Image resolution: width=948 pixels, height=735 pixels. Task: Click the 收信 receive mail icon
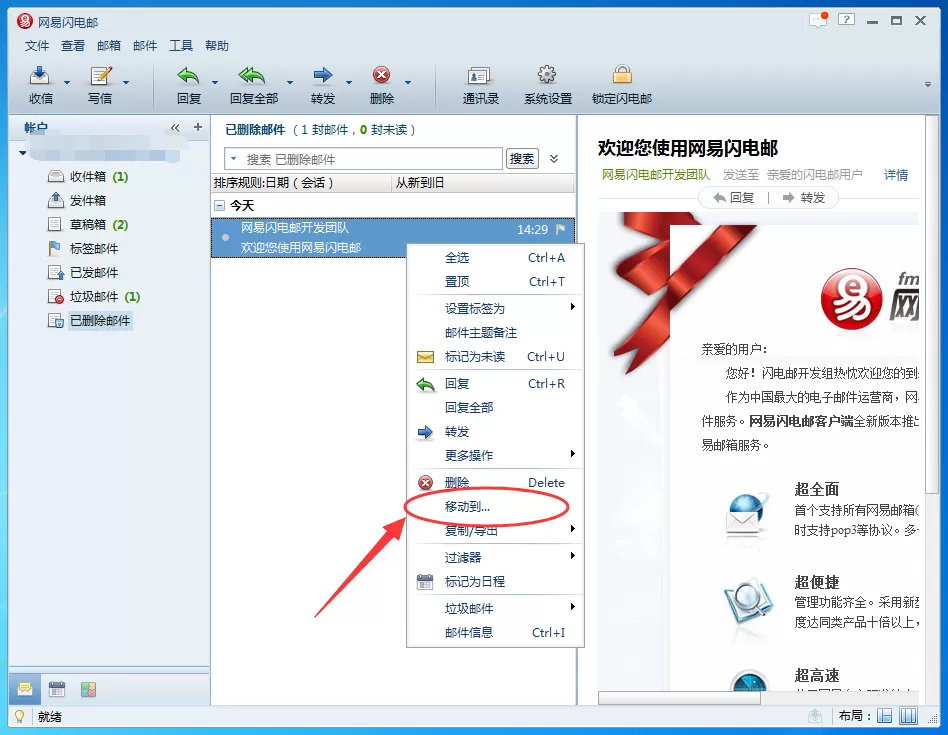click(x=40, y=76)
